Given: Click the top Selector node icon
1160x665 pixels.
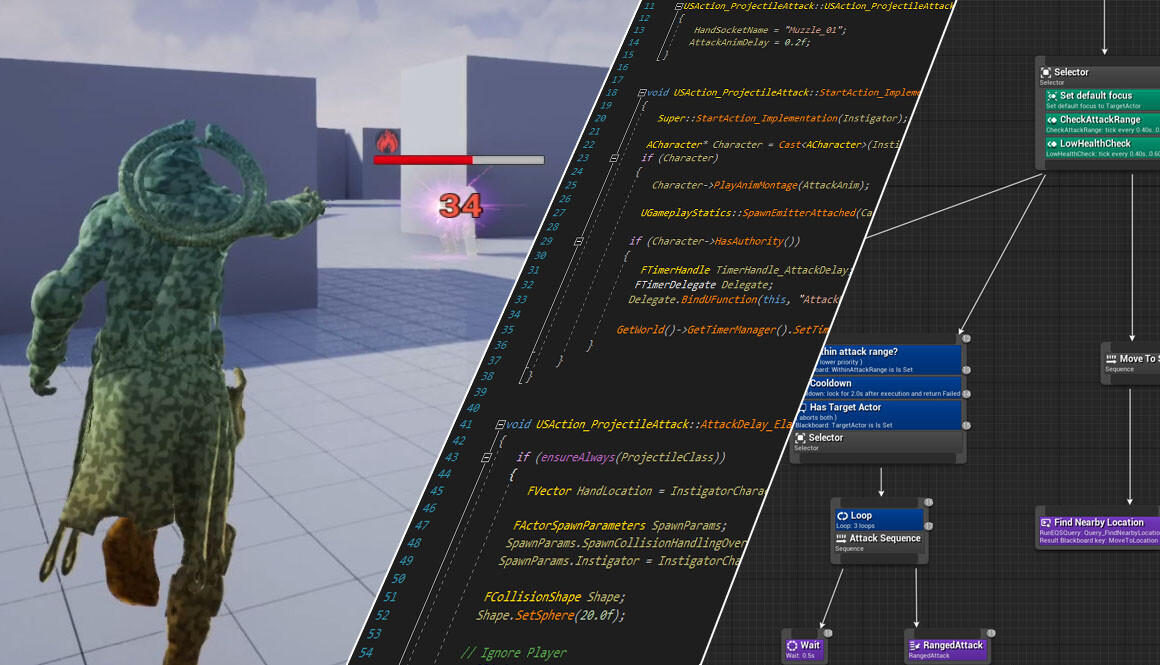Looking at the screenshot, I should pos(1046,73).
